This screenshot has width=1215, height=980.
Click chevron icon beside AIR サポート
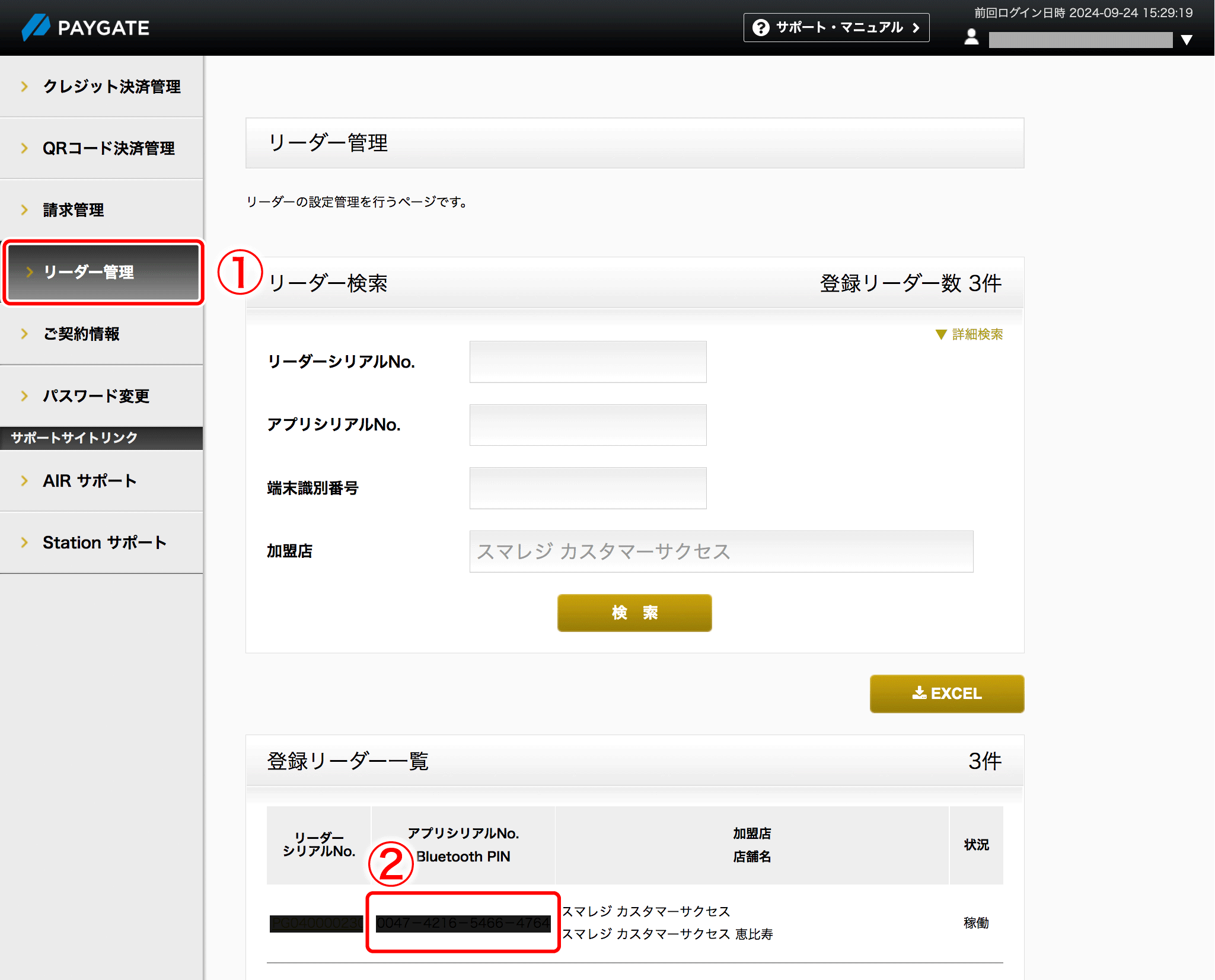pyautogui.click(x=24, y=481)
